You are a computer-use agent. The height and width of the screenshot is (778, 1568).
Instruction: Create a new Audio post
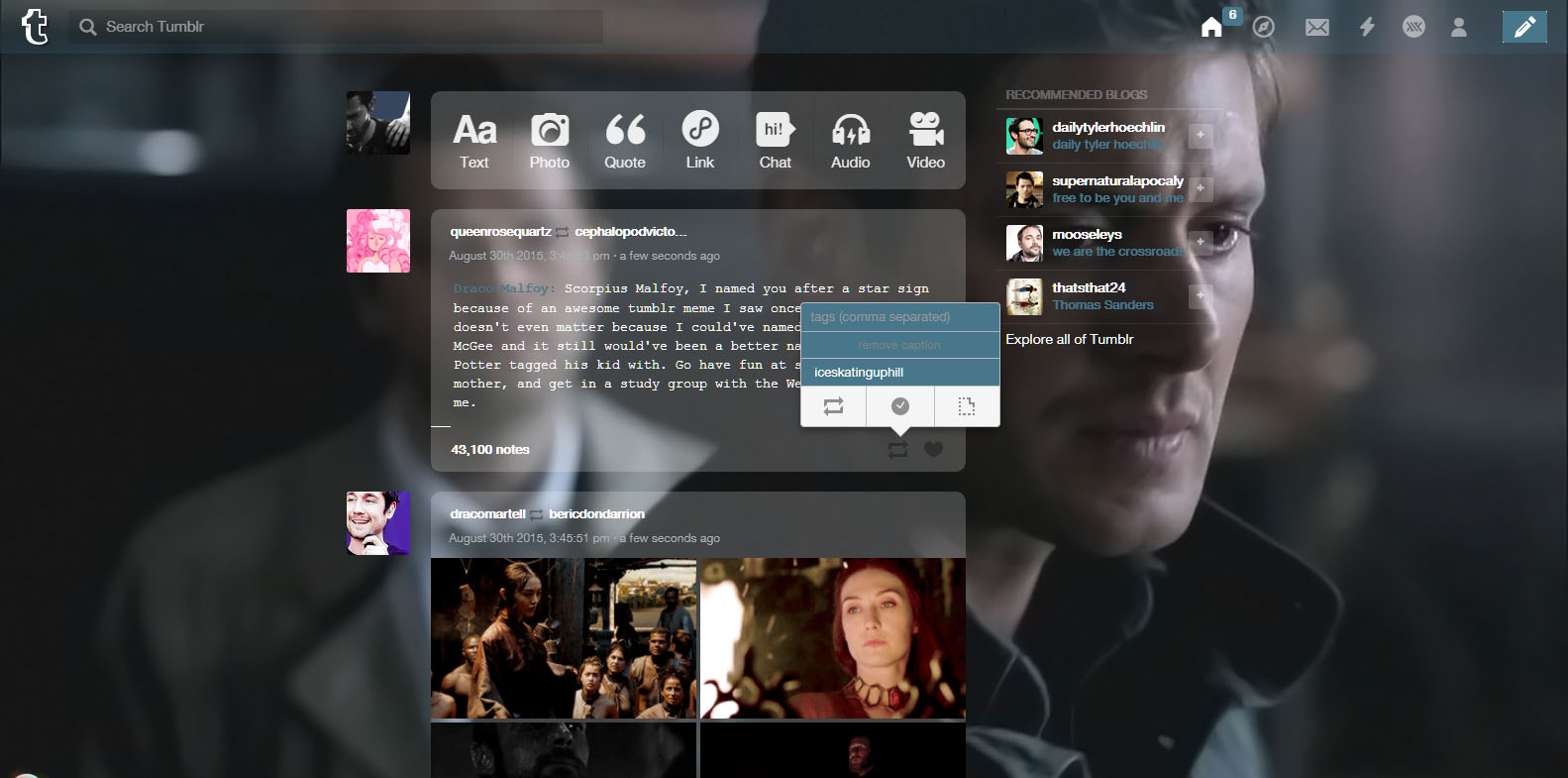[851, 141]
